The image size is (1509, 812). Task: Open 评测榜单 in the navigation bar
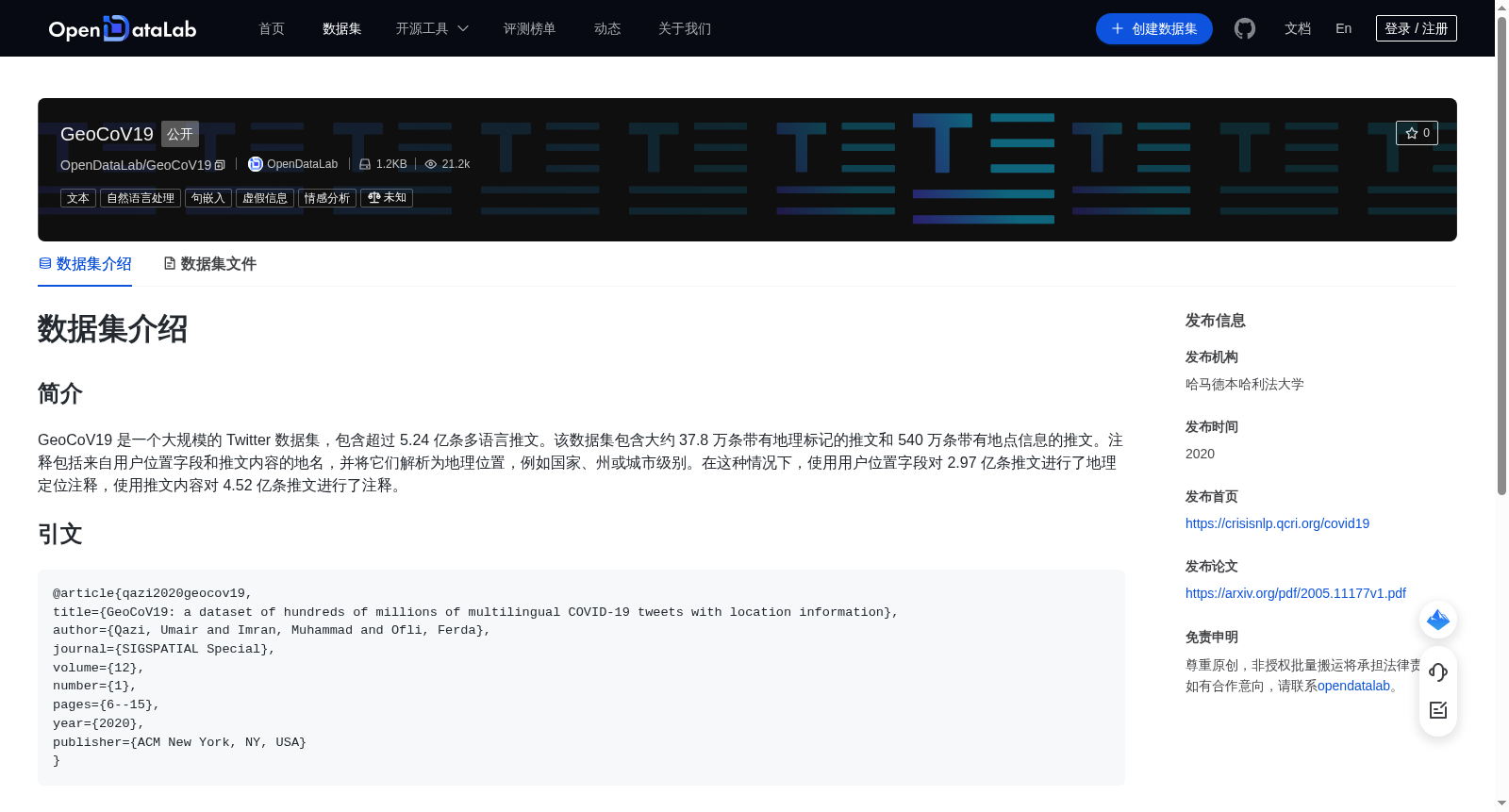[x=529, y=28]
